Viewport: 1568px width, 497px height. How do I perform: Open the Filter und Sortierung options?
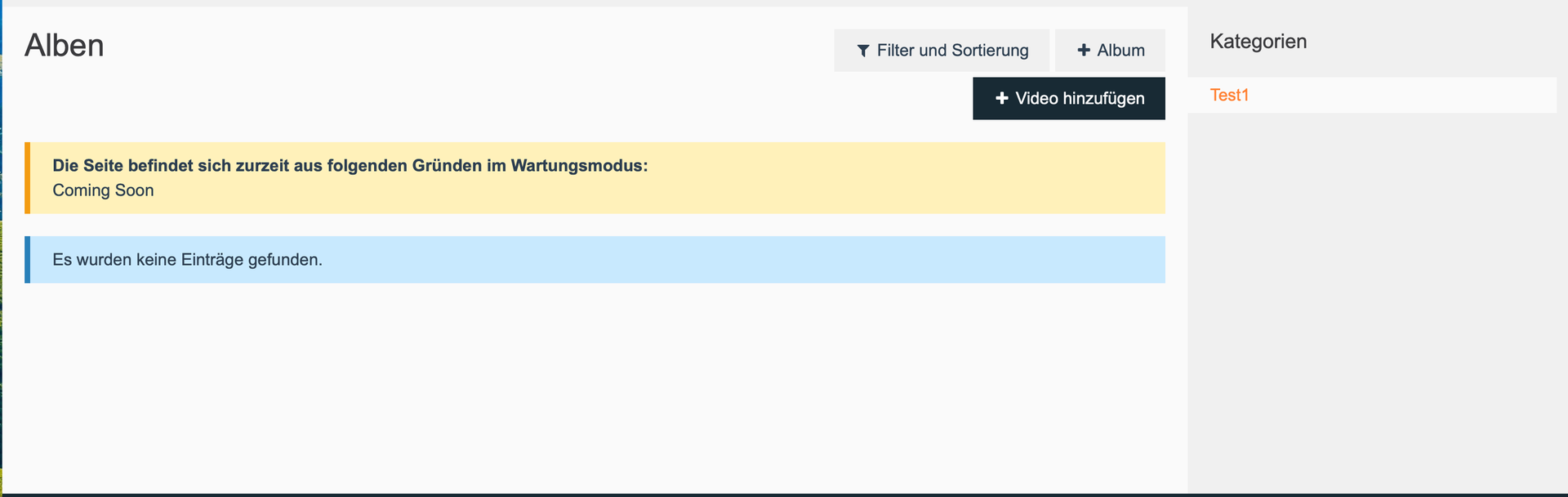click(942, 51)
